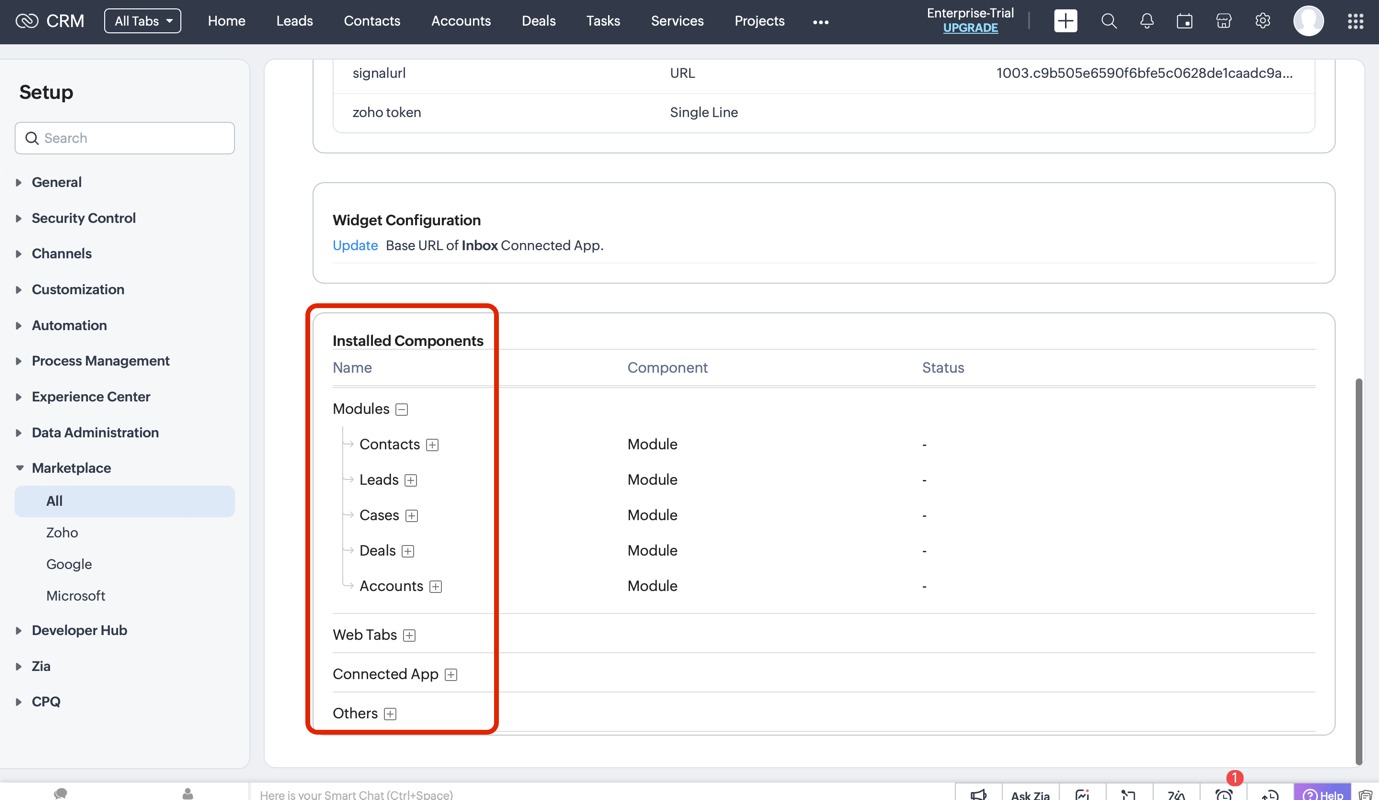
Task: Click the UPGRADE link
Action: (970, 28)
